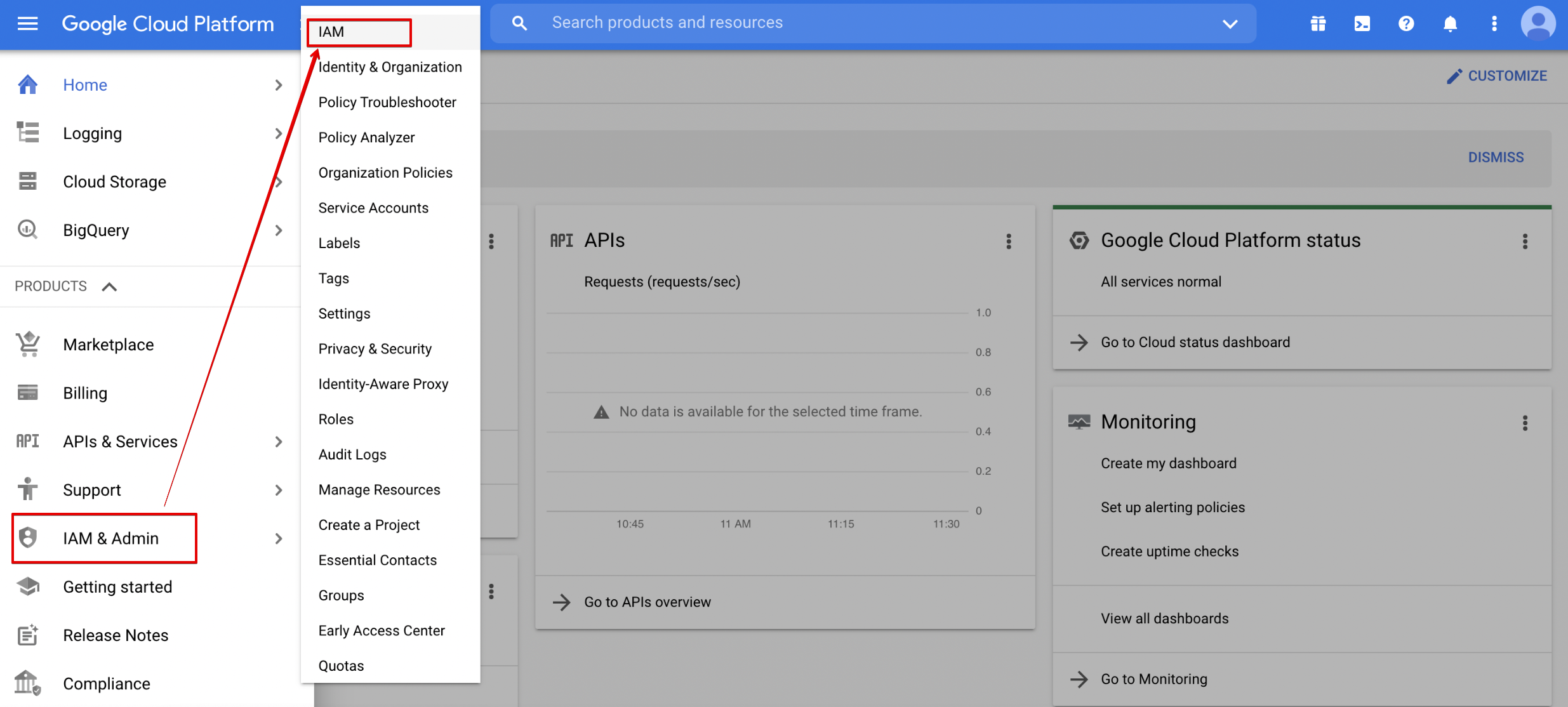Open Quotas submenu item
The image size is (1568, 707).
tap(390, 666)
